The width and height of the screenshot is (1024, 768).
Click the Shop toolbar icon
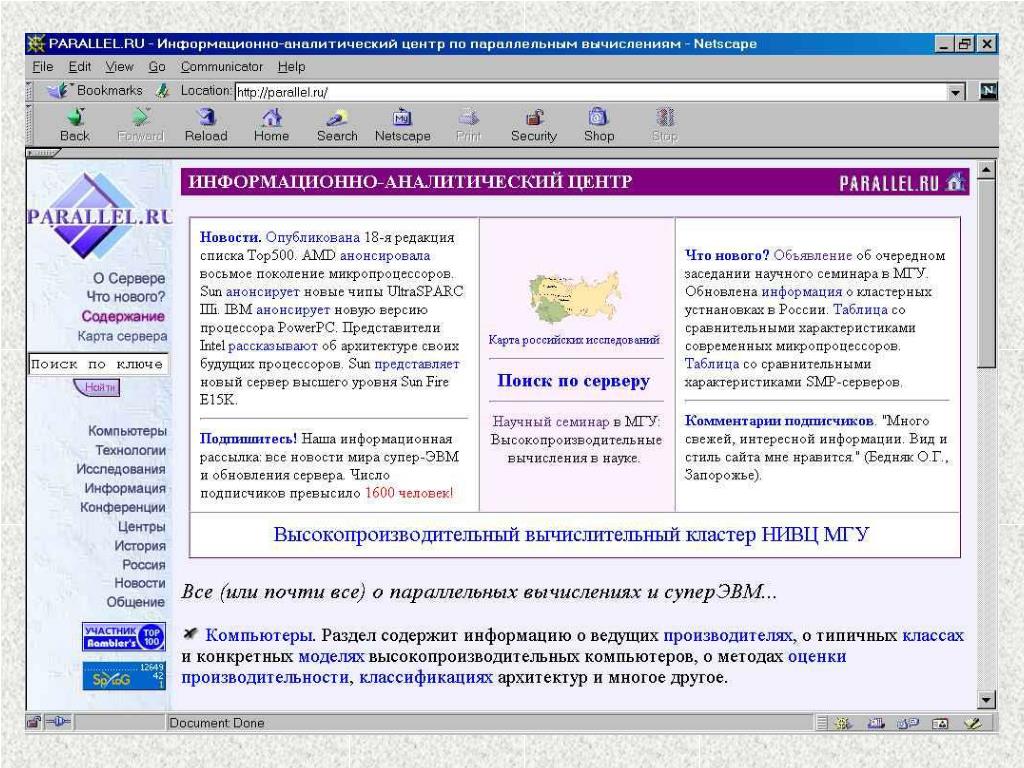coord(599,125)
